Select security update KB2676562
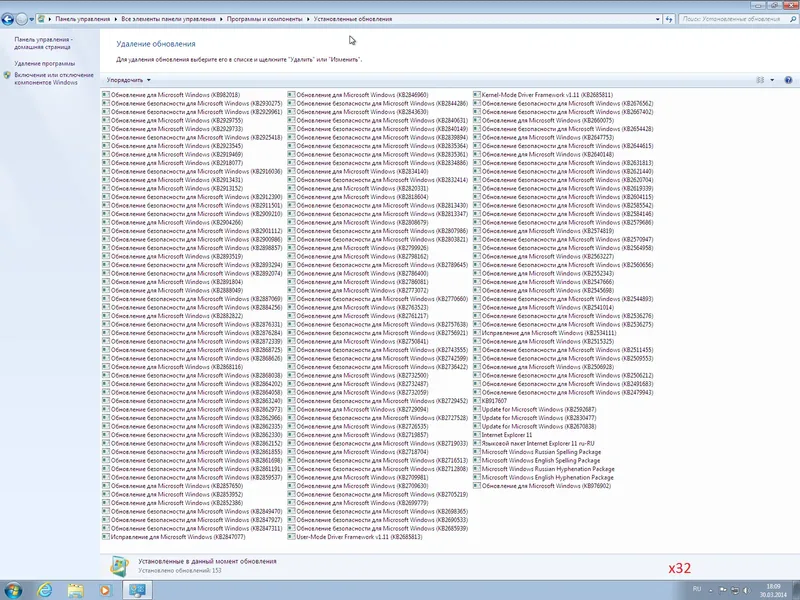The width and height of the screenshot is (800, 600). [x=567, y=103]
